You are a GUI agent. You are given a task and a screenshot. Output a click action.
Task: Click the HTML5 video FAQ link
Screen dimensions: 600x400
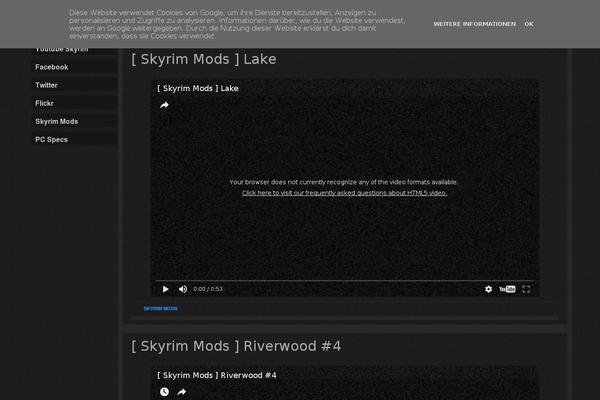click(344, 193)
